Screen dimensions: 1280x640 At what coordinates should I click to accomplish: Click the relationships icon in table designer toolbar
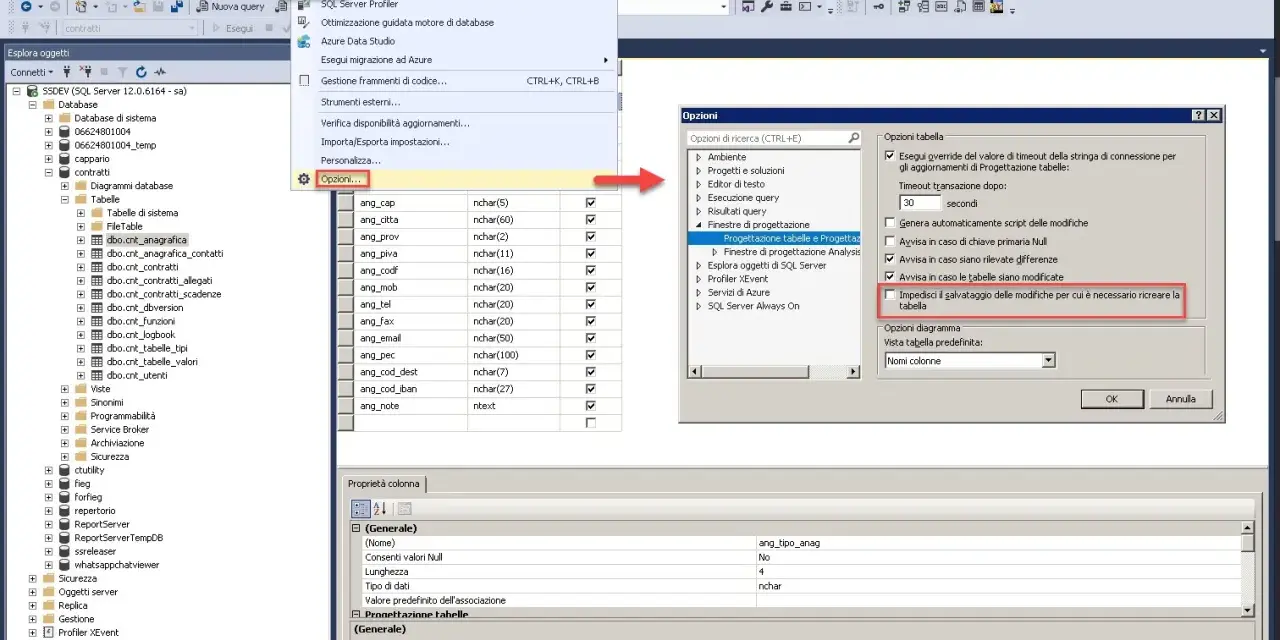[x=903, y=7]
